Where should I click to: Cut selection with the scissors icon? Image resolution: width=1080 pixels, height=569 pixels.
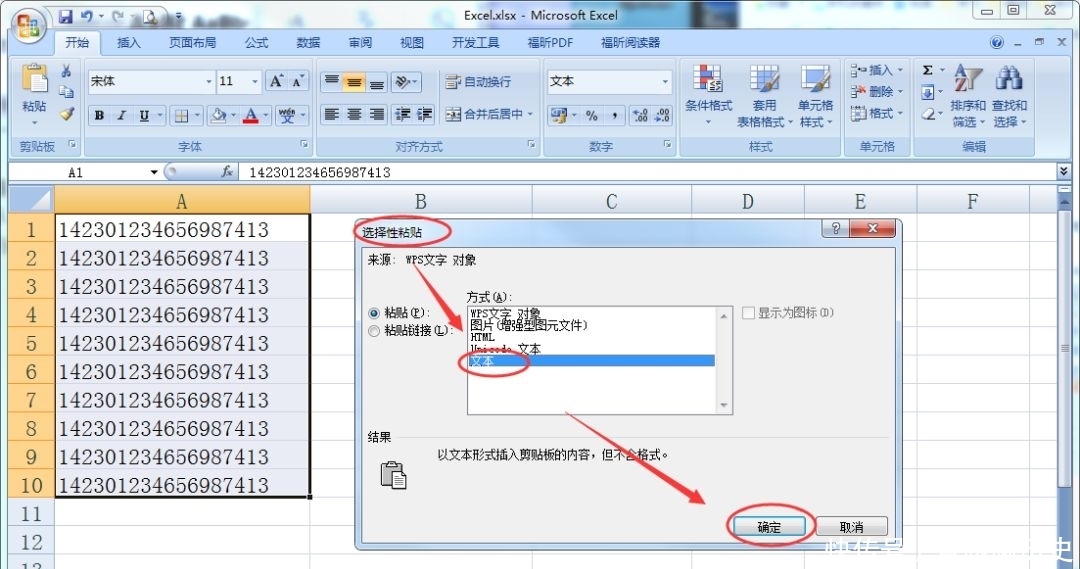[66, 71]
